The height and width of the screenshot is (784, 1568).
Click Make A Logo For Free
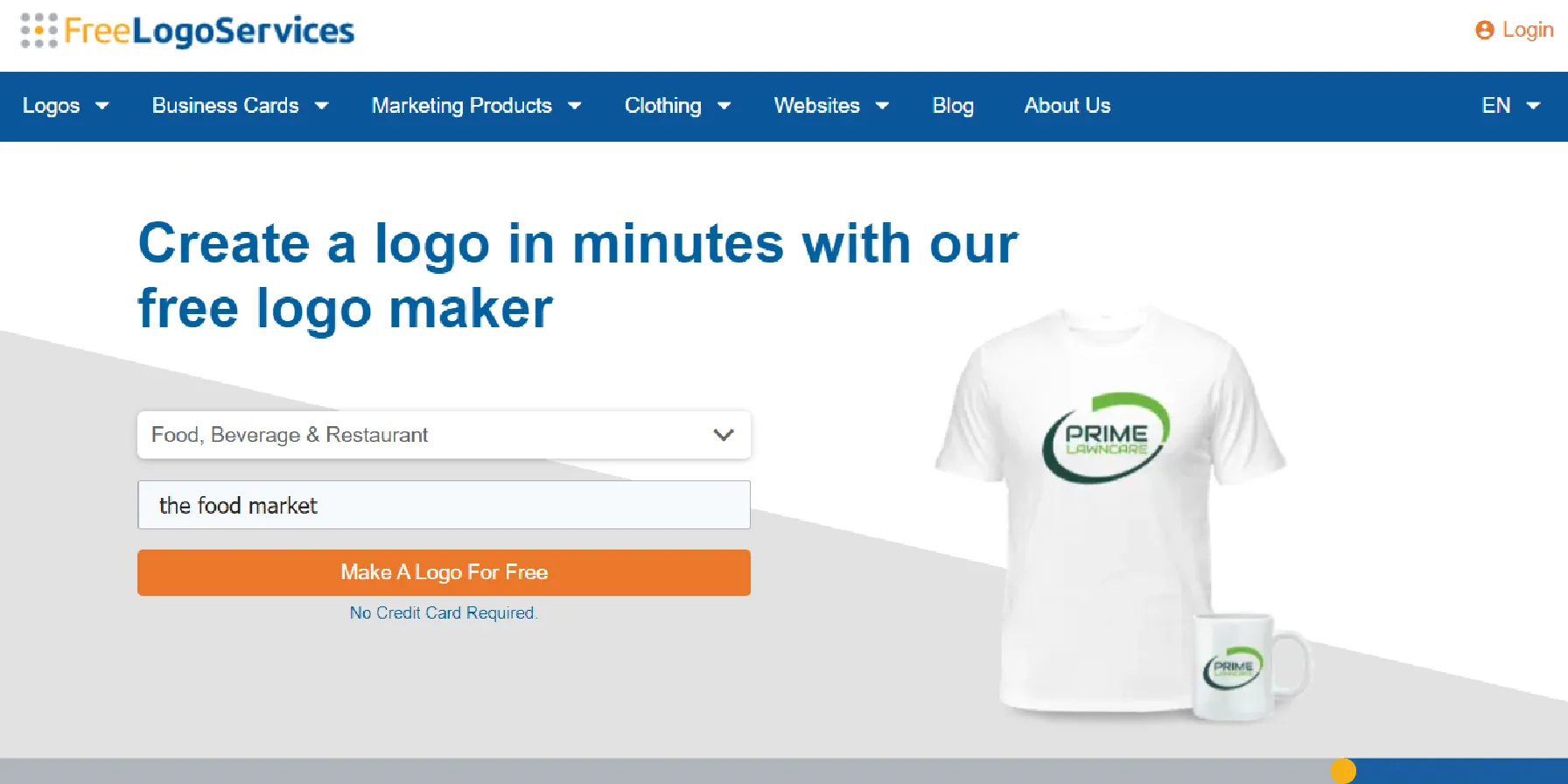(444, 572)
